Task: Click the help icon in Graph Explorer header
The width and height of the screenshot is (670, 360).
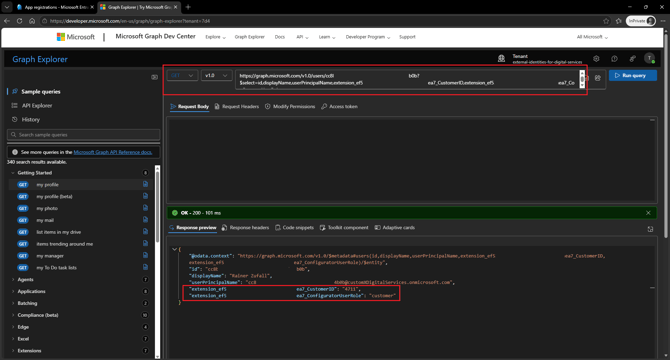Action: pyautogui.click(x=614, y=59)
